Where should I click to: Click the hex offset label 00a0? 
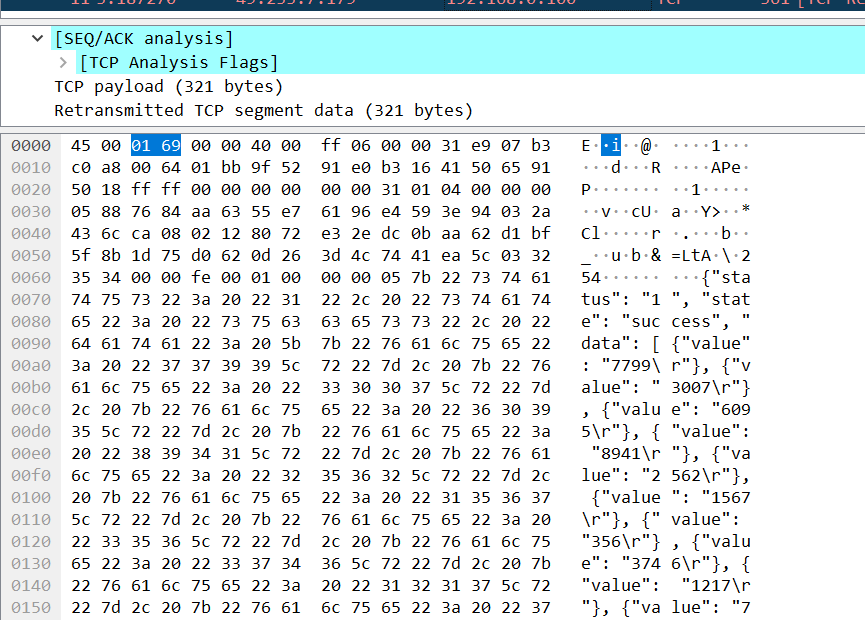pyautogui.click(x=31, y=366)
